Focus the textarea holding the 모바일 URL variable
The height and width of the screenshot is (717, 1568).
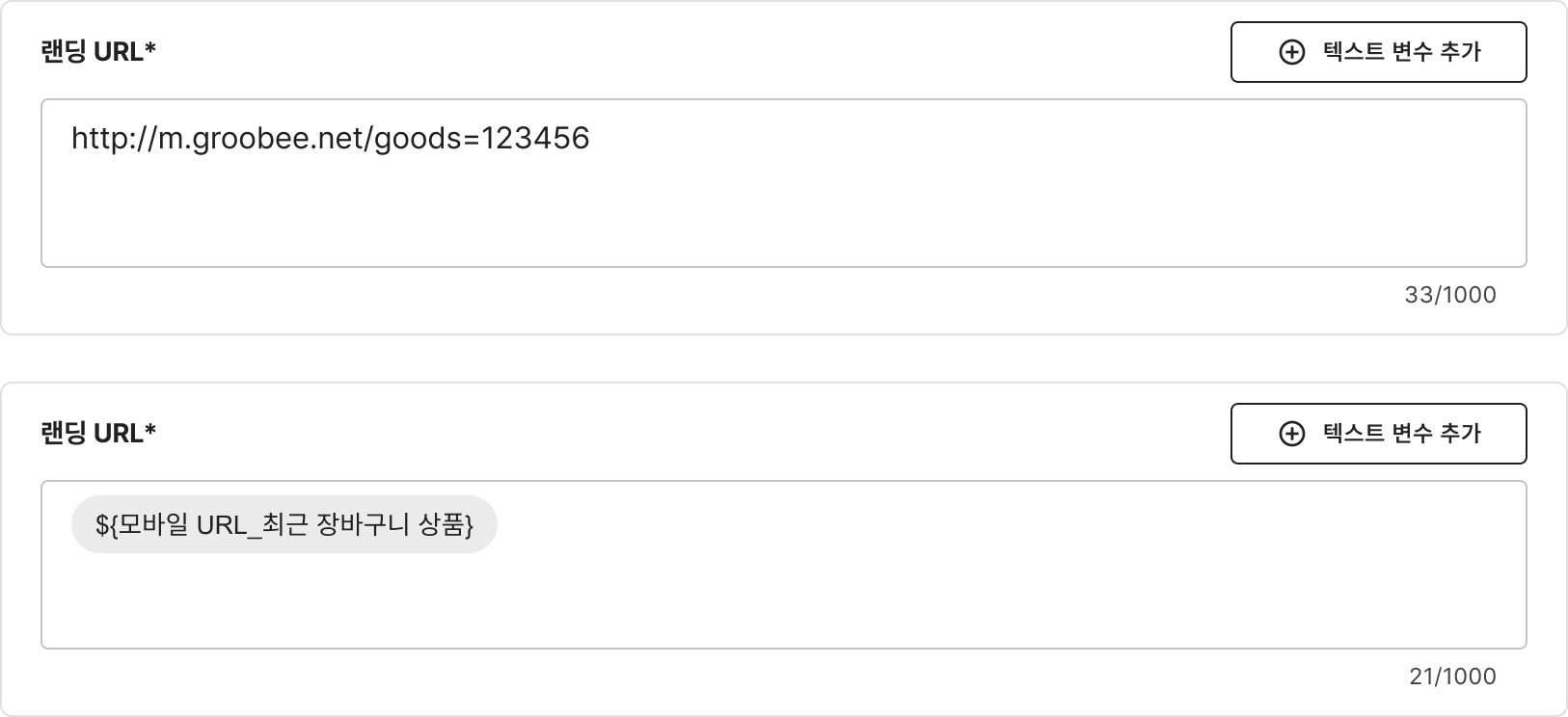click(783, 597)
